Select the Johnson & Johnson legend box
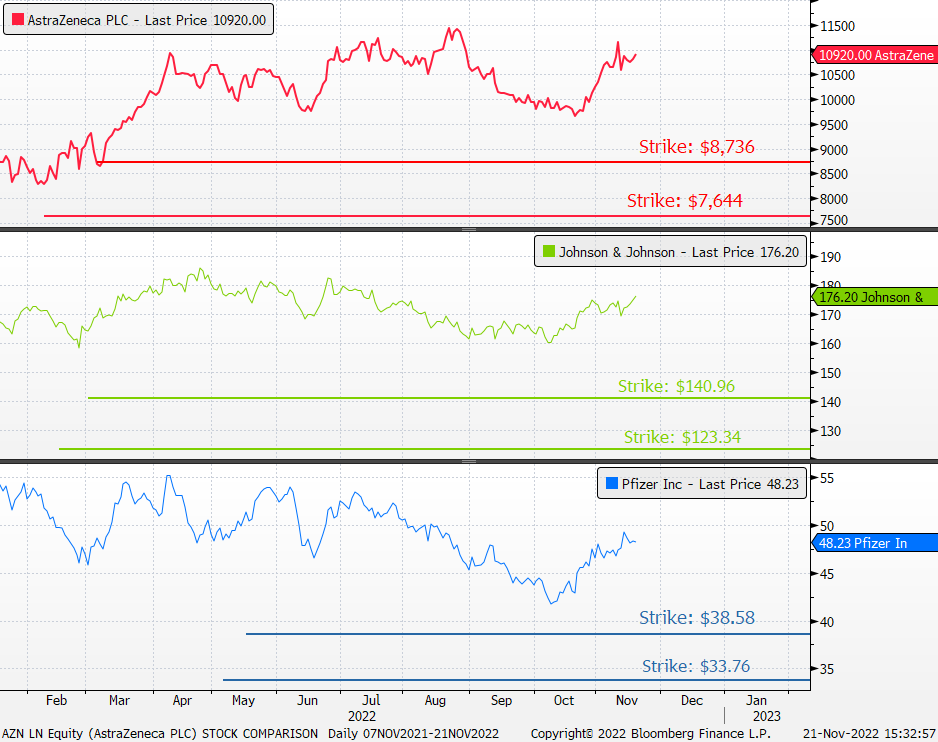Image resolution: width=938 pixels, height=742 pixels. 670,252
